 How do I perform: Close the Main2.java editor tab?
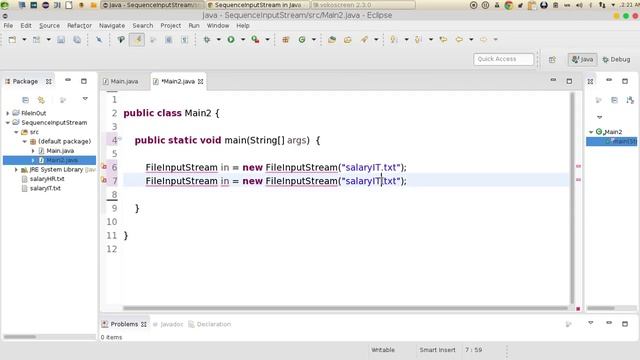[x=200, y=82]
